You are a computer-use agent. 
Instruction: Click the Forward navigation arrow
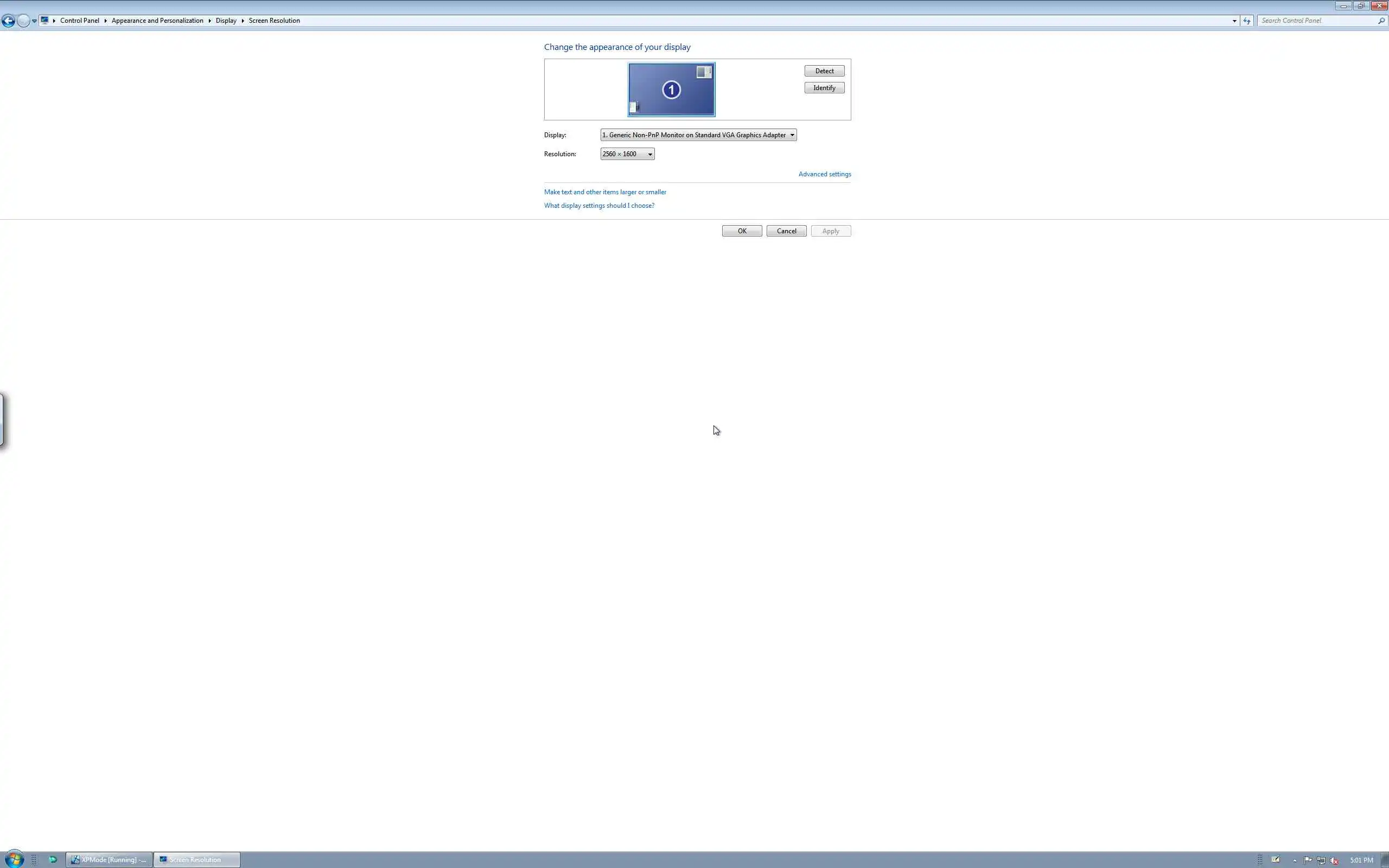23,21
